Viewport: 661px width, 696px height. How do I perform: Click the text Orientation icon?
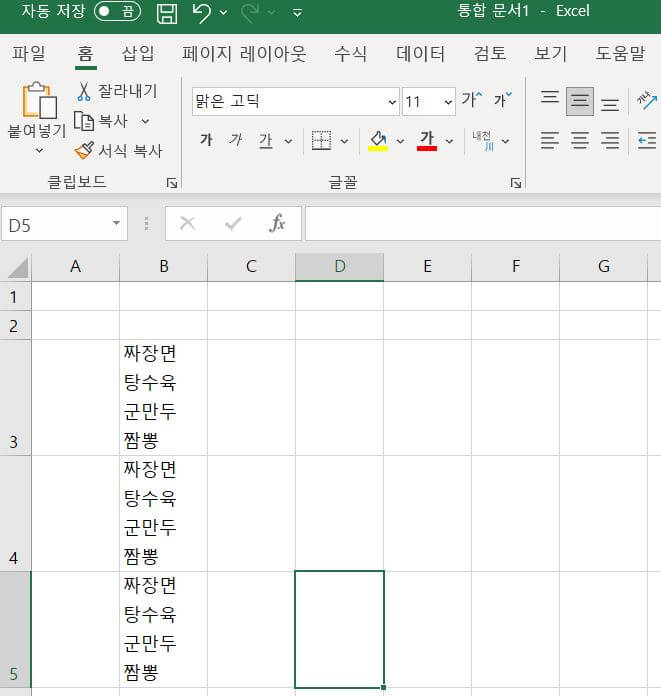click(x=647, y=100)
